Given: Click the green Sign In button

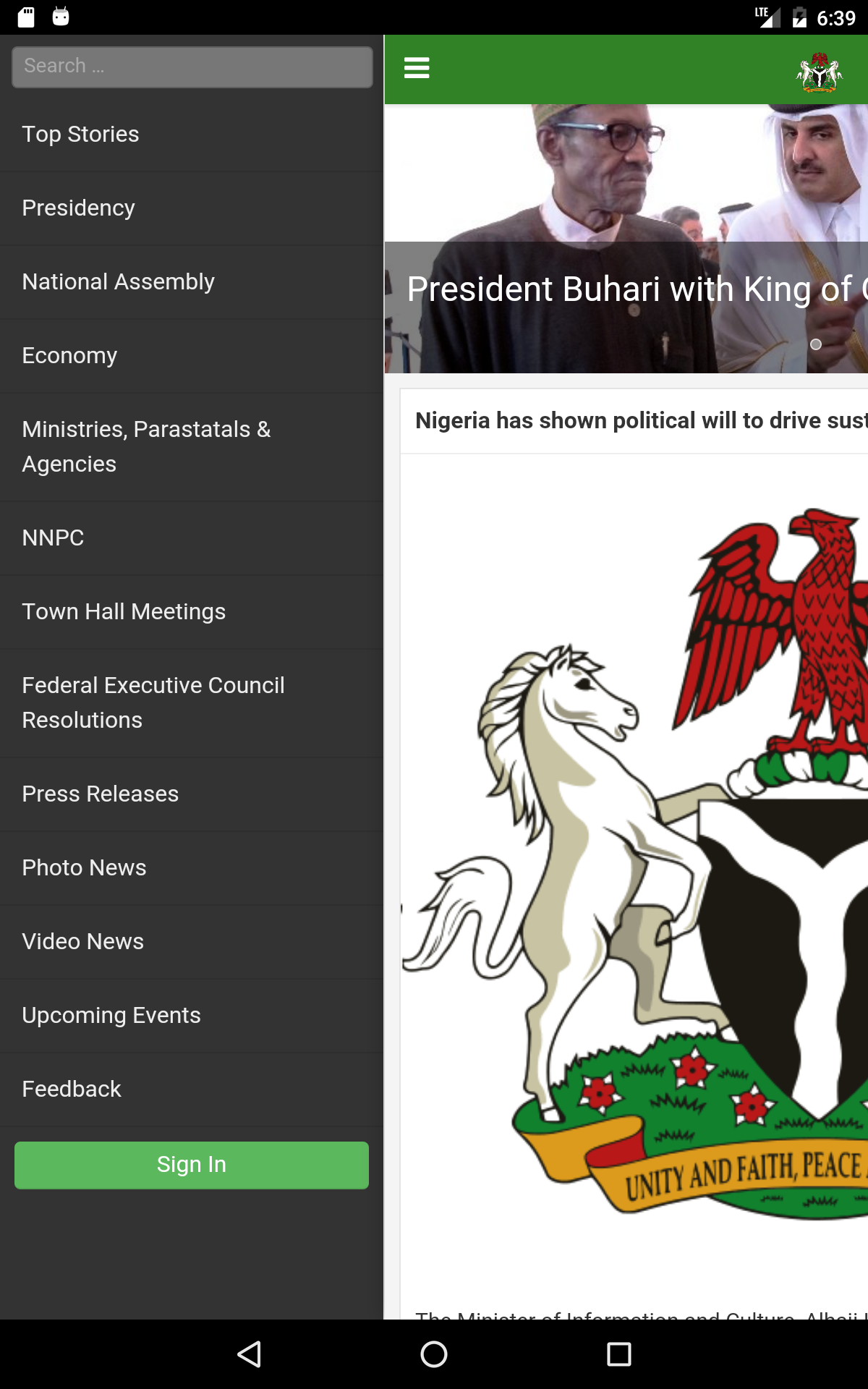Looking at the screenshot, I should pos(192,1165).
